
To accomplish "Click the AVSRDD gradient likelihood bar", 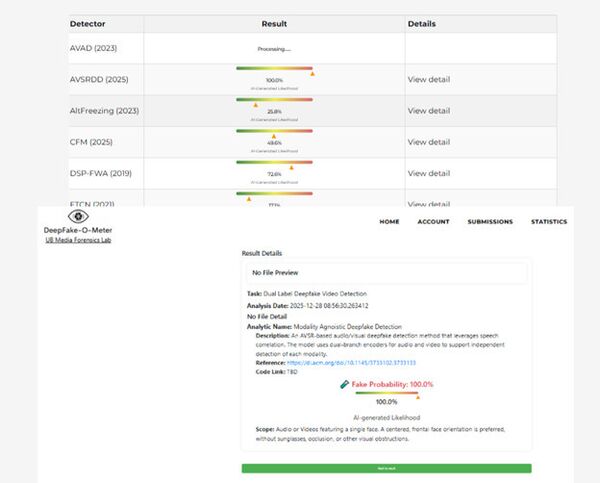I will [274, 68].
